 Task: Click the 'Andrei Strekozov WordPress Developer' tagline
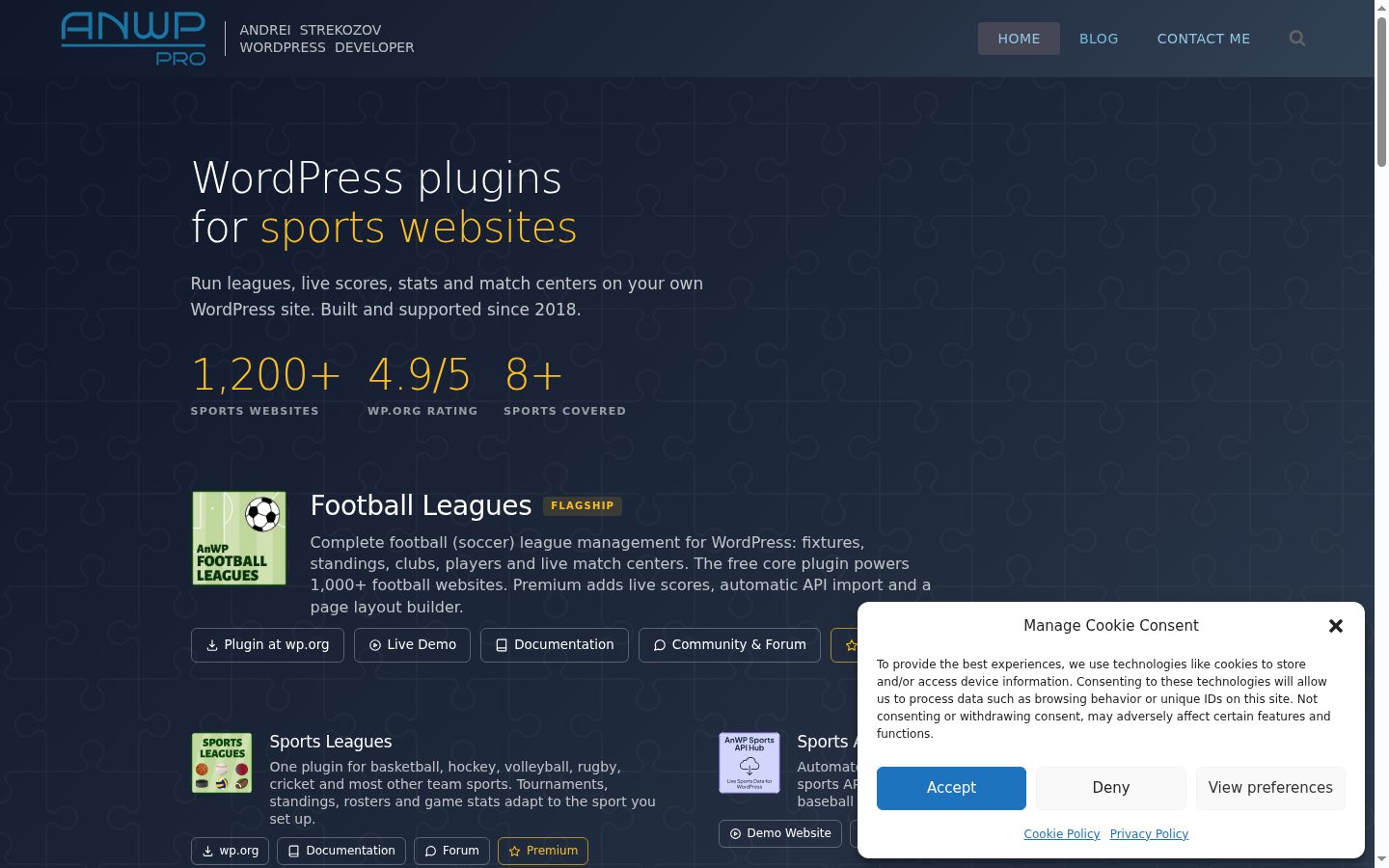(327, 39)
